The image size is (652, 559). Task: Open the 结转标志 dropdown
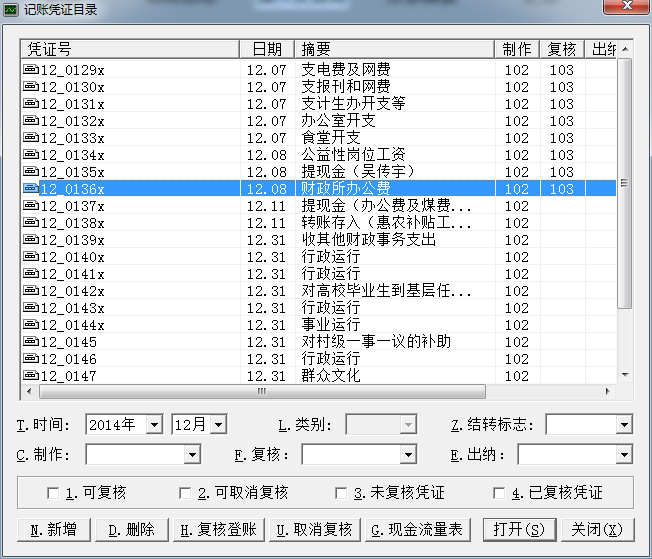(x=624, y=425)
